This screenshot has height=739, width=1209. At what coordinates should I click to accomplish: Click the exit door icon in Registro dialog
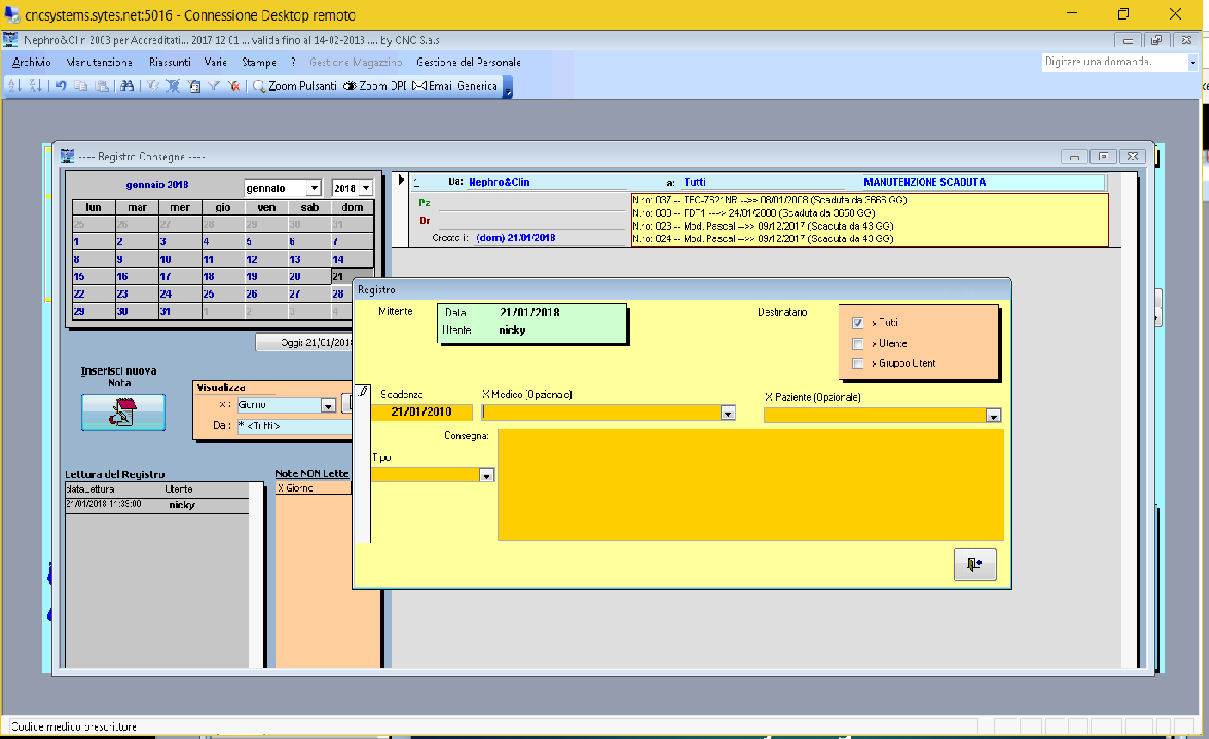[975, 565]
